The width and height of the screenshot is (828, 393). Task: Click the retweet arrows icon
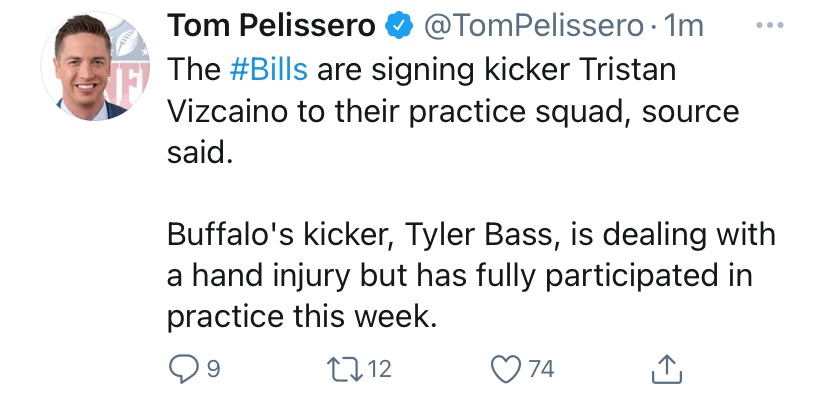[x=344, y=368]
